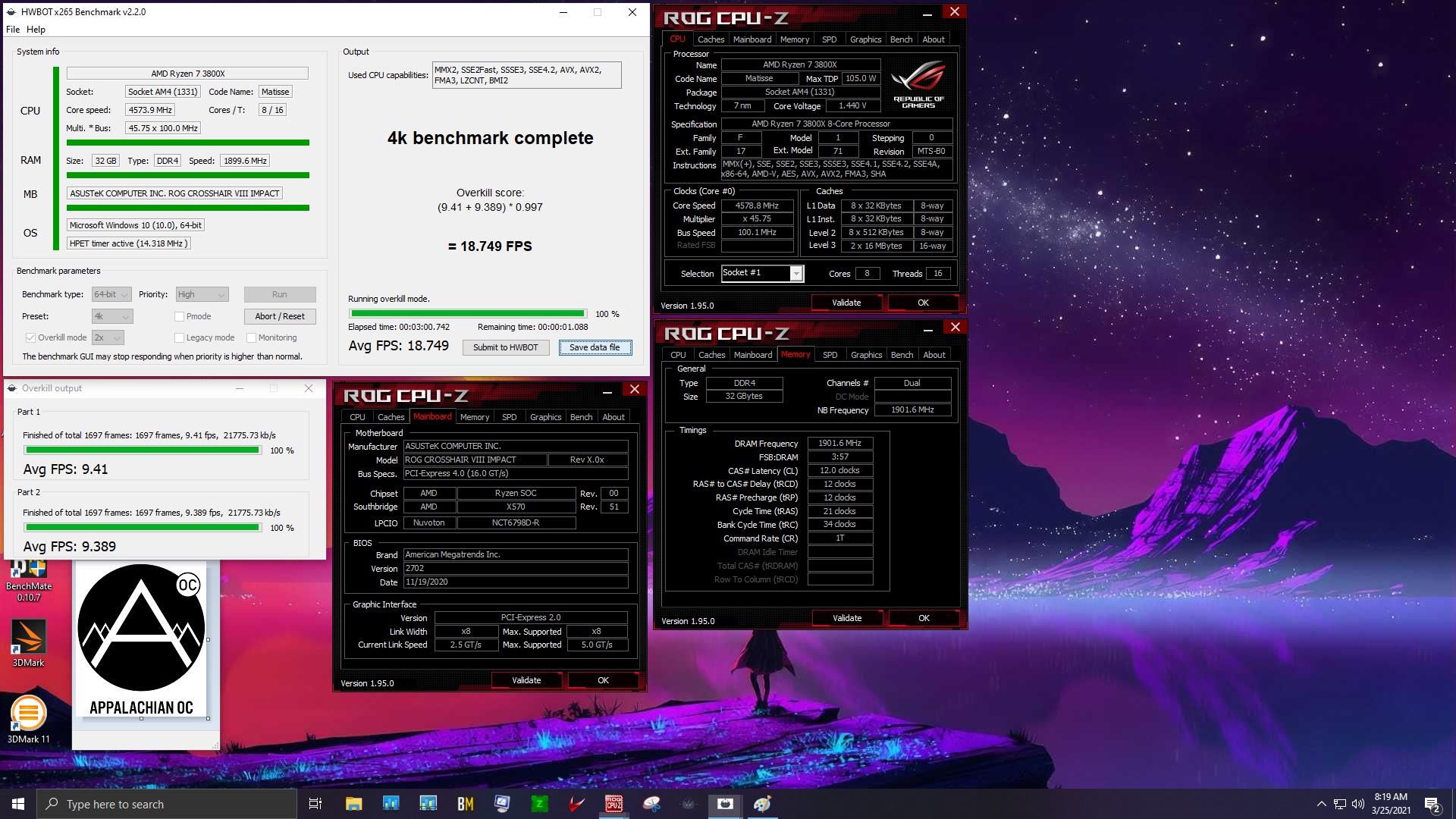Click Submit to HWBOT button
Viewport: 1456px width, 819px height.
(x=505, y=347)
